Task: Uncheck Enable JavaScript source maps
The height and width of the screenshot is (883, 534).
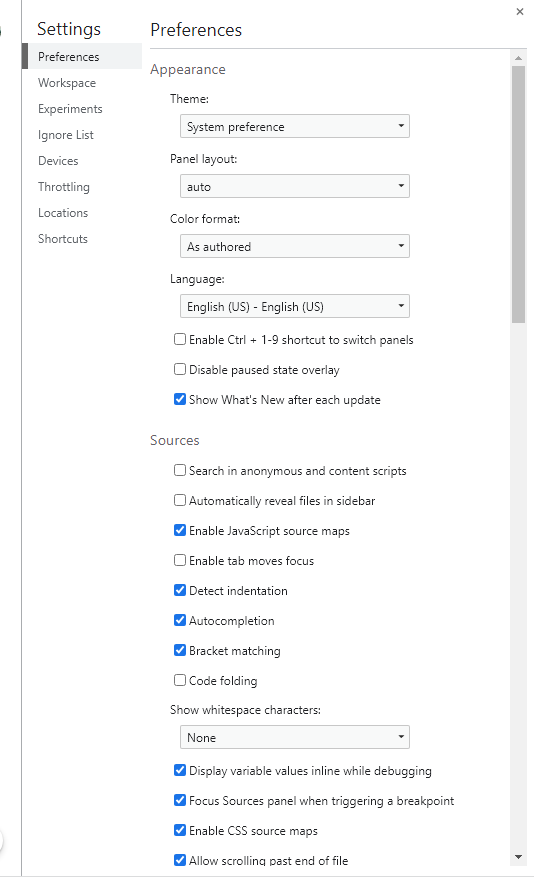Action: pyautogui.click(x=180, y=530)
